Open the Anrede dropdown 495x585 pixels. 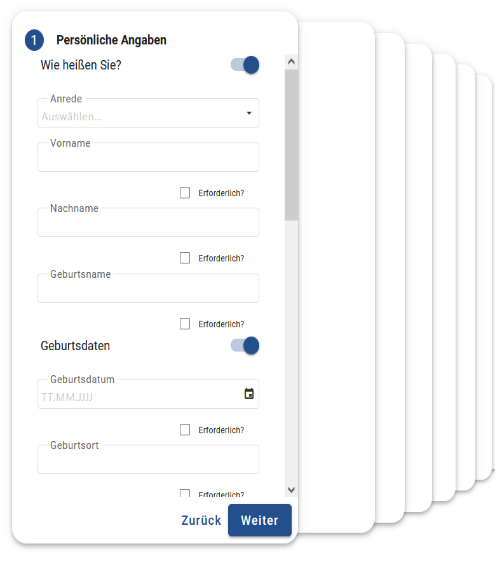pyautogui.click(x=148, y=113)
